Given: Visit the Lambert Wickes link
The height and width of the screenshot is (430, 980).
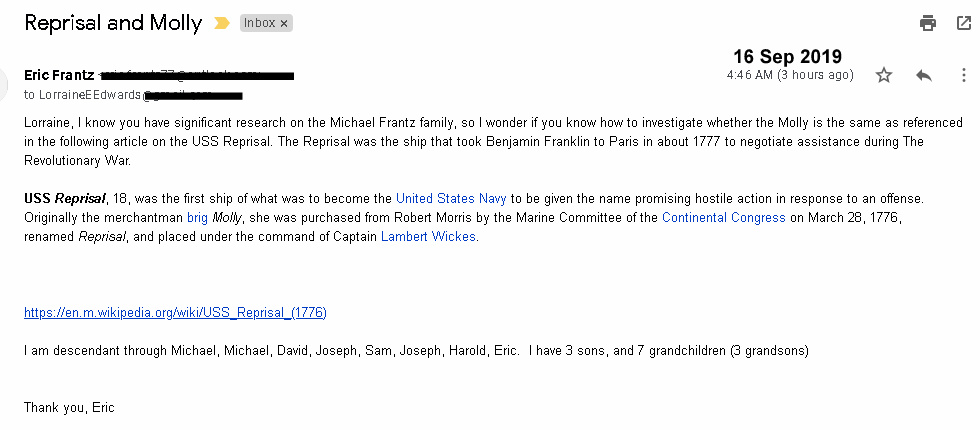Looking at the screenshot, I should tap(428, 237).
